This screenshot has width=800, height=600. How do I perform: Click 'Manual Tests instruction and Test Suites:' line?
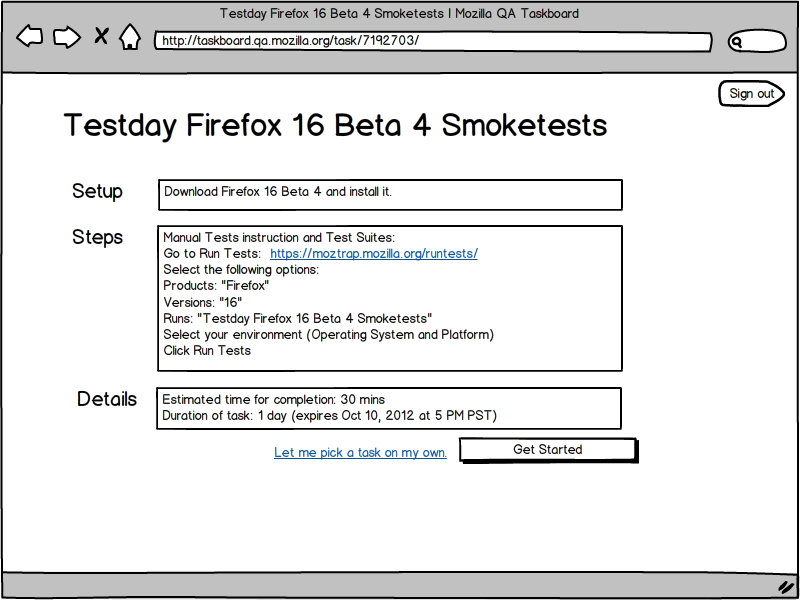click(x=279, y=238)
